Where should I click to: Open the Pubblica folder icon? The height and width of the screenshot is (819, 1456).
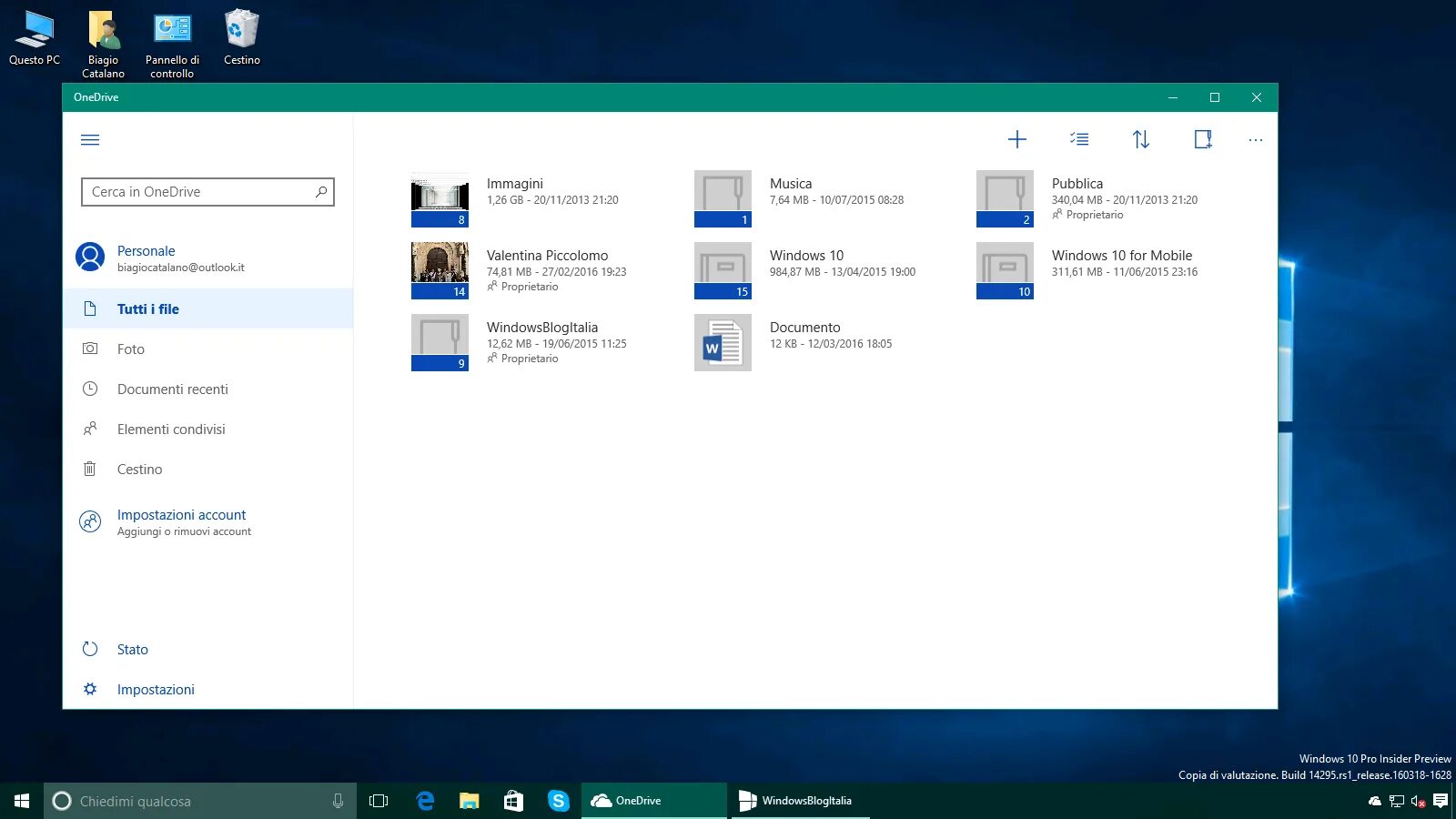coord(1005,198)
